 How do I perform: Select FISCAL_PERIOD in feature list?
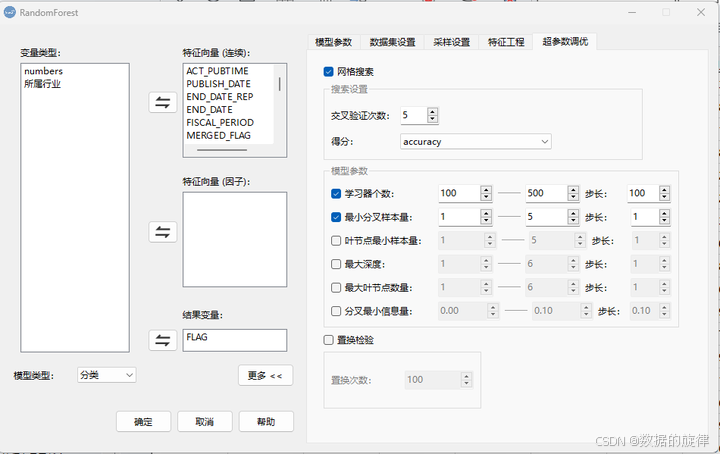coord(220,123)
